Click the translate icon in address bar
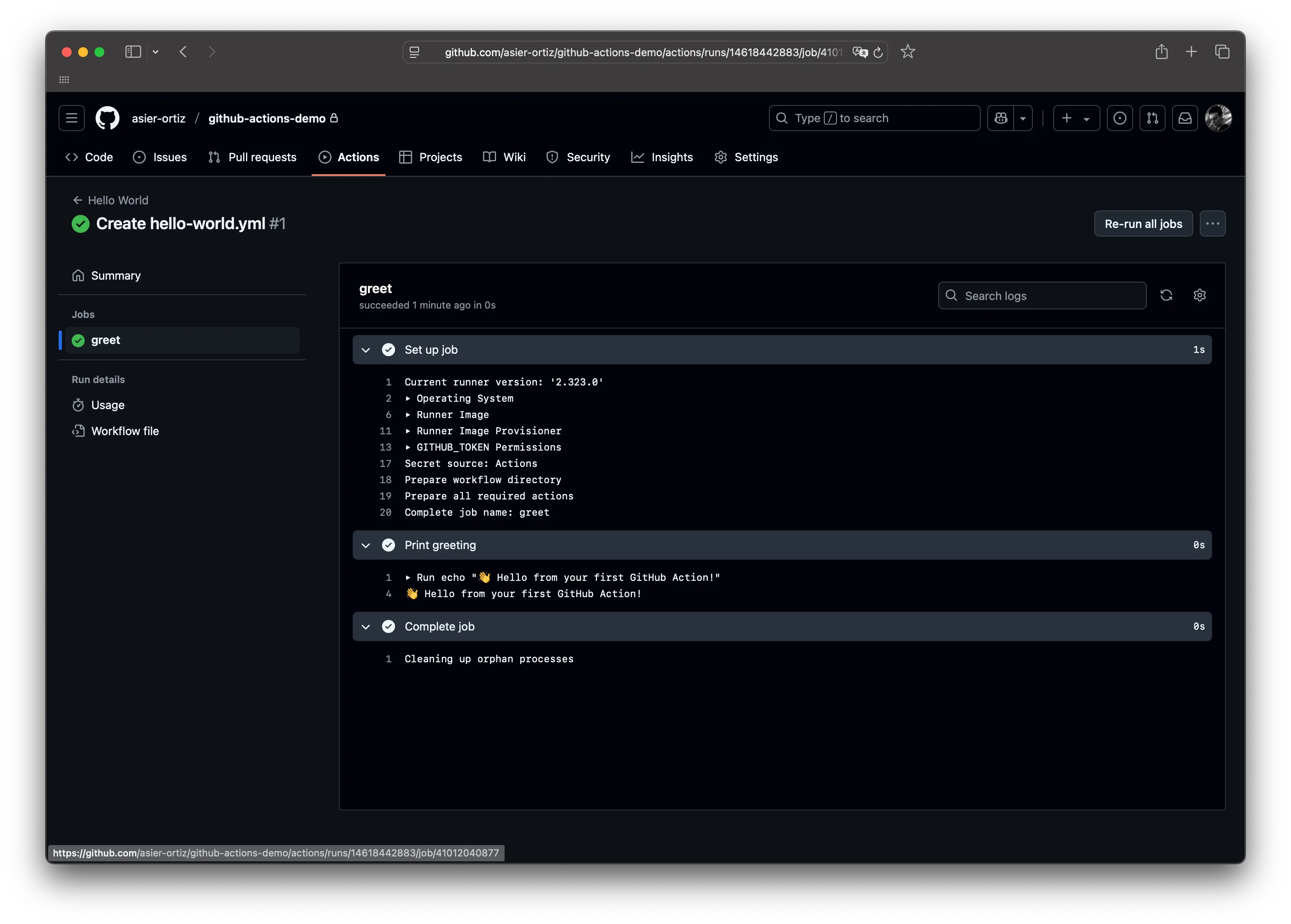1291x924 pixels. (860, 53)
